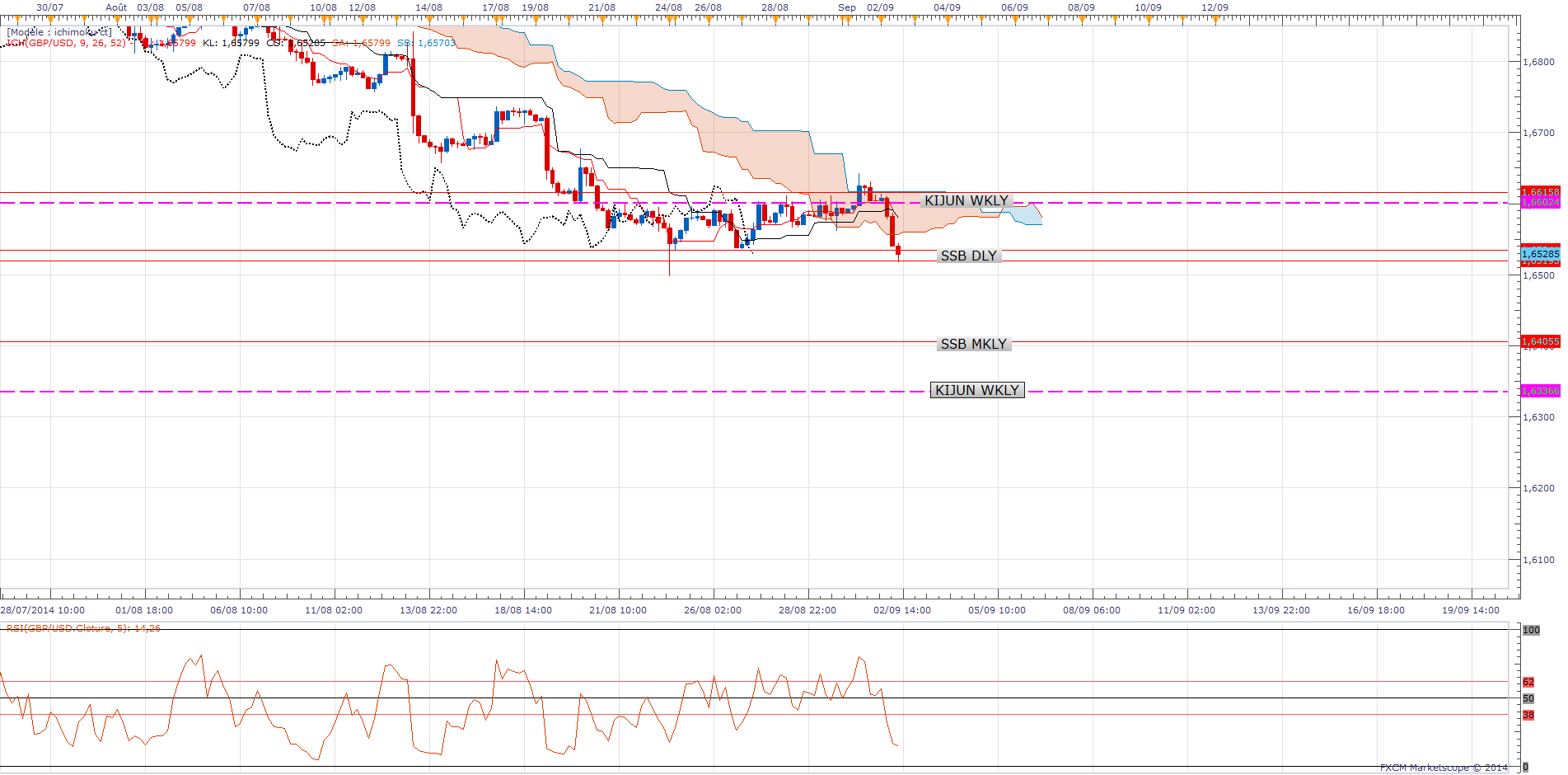Click the RSI 62 level label
This screenshot has width=1568, height=775.
pyautogui.click(x=1528, y=682)
